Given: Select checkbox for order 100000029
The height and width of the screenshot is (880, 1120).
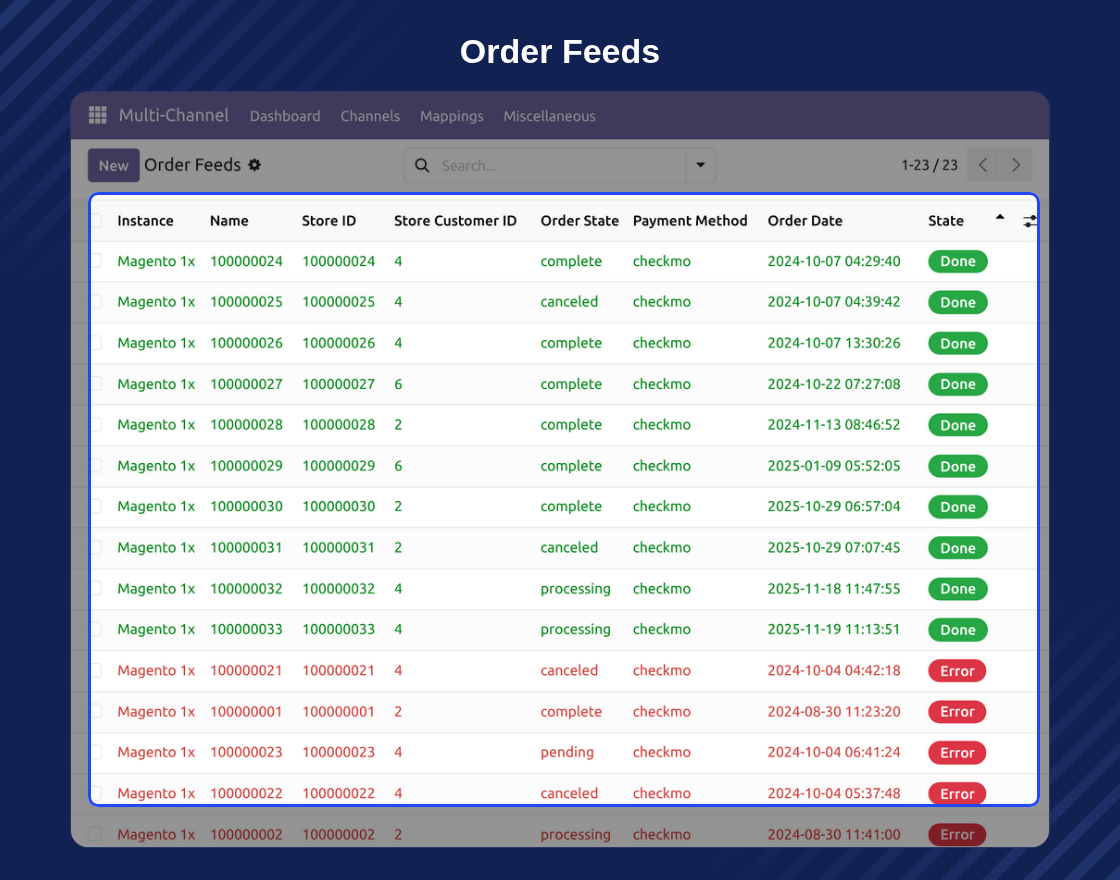Looking at the screenshot, I should tap(96, 466).
